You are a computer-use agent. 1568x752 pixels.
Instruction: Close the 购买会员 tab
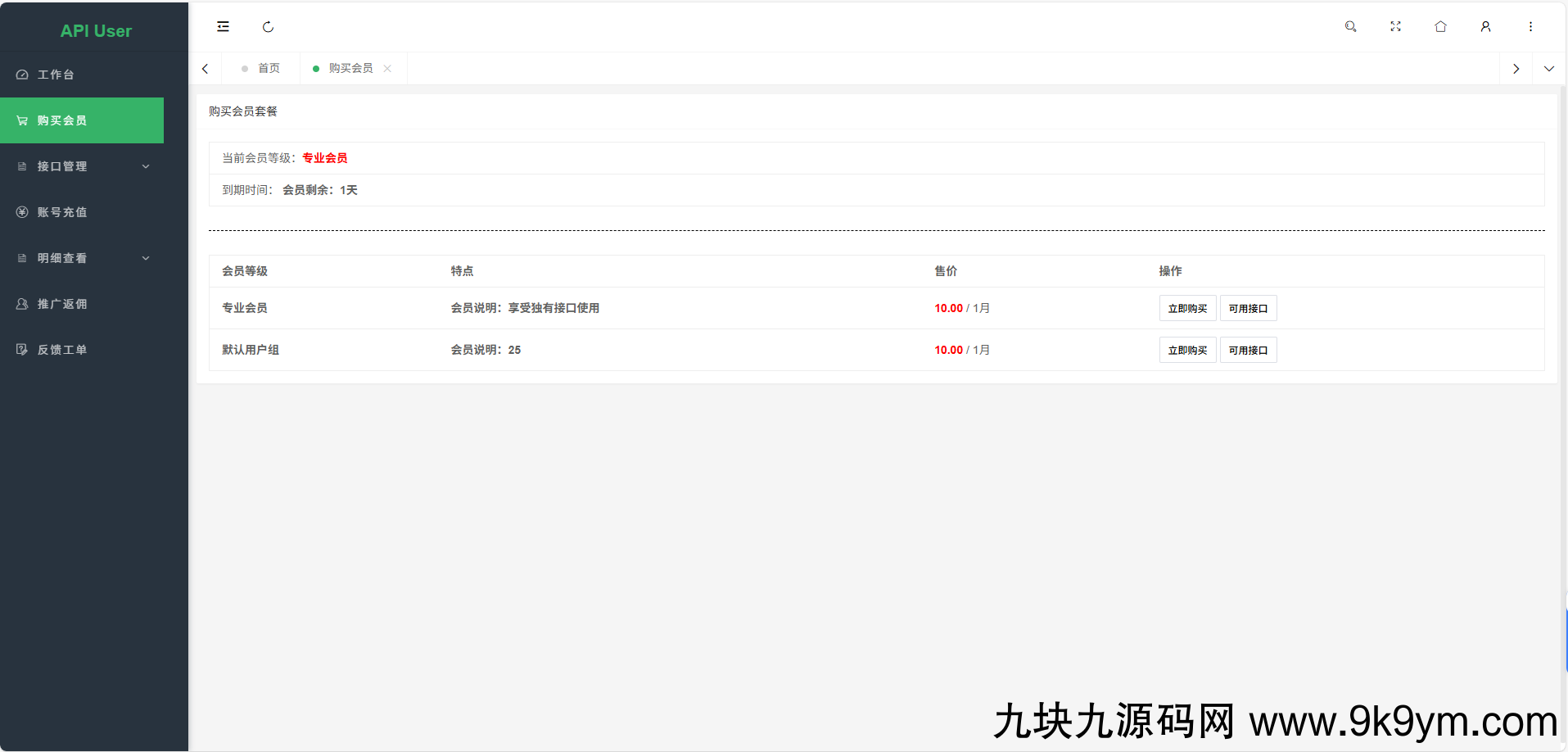point(387,69)
